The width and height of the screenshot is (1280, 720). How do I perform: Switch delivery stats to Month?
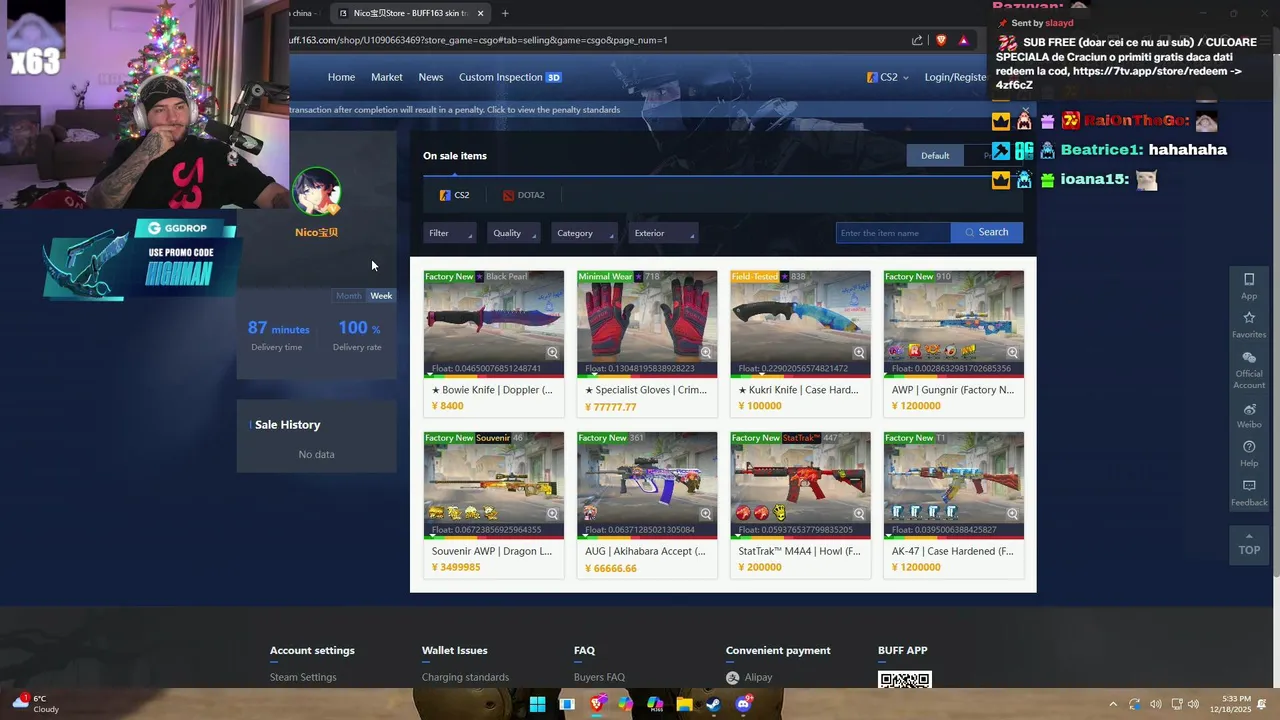349,296
